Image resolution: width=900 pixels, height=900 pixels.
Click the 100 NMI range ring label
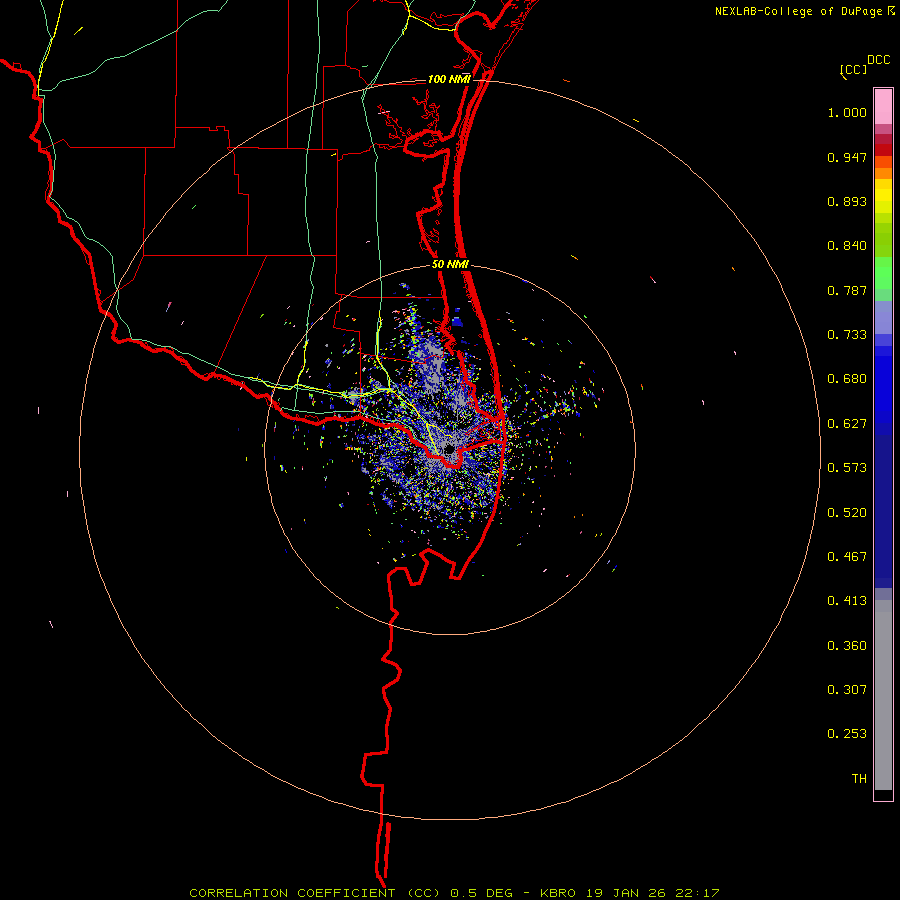[x=449, y=79]
